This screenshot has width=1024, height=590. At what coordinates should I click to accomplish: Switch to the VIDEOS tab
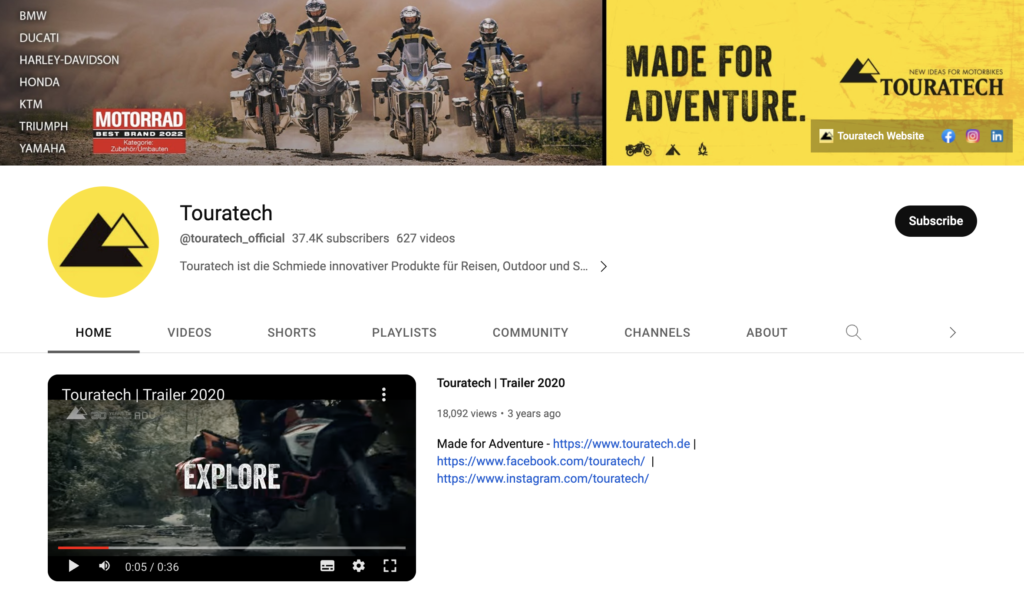[189, 332]
